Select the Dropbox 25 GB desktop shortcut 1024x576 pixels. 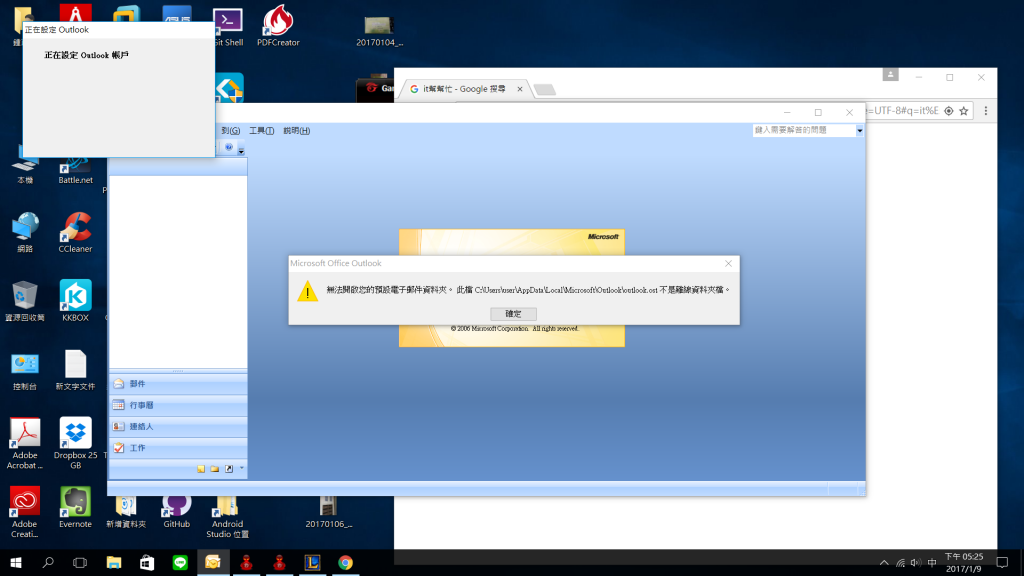(76, 443)
